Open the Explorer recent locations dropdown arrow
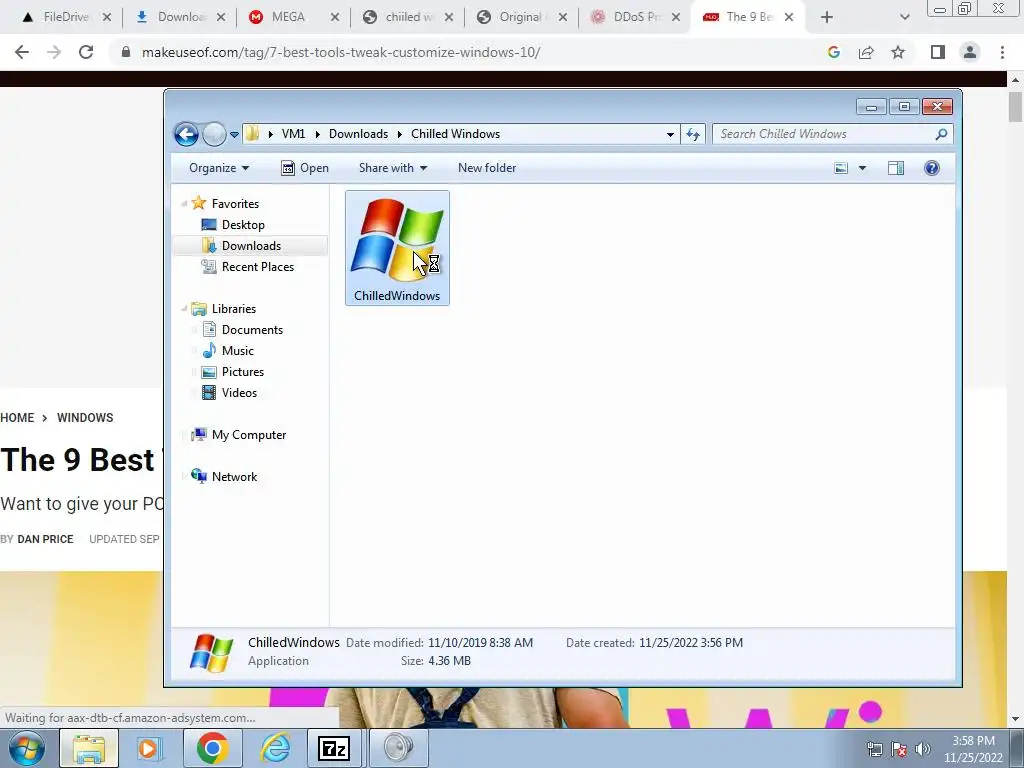The height and width of the screenshot is (768, 1024). [234, 135]
